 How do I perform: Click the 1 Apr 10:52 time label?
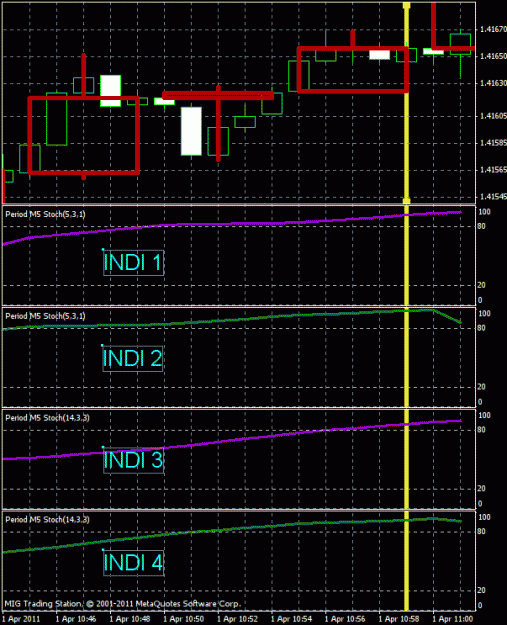(237, 619)
